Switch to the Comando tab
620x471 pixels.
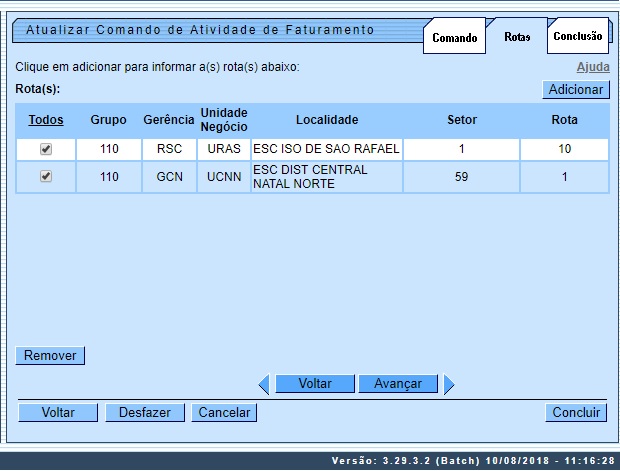tap(454, 37)
